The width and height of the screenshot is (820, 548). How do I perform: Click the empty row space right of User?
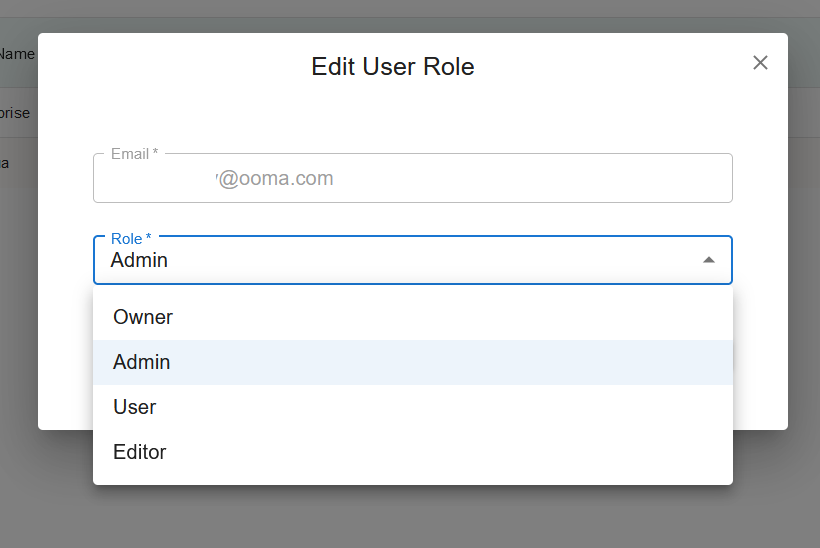(450, 407)
